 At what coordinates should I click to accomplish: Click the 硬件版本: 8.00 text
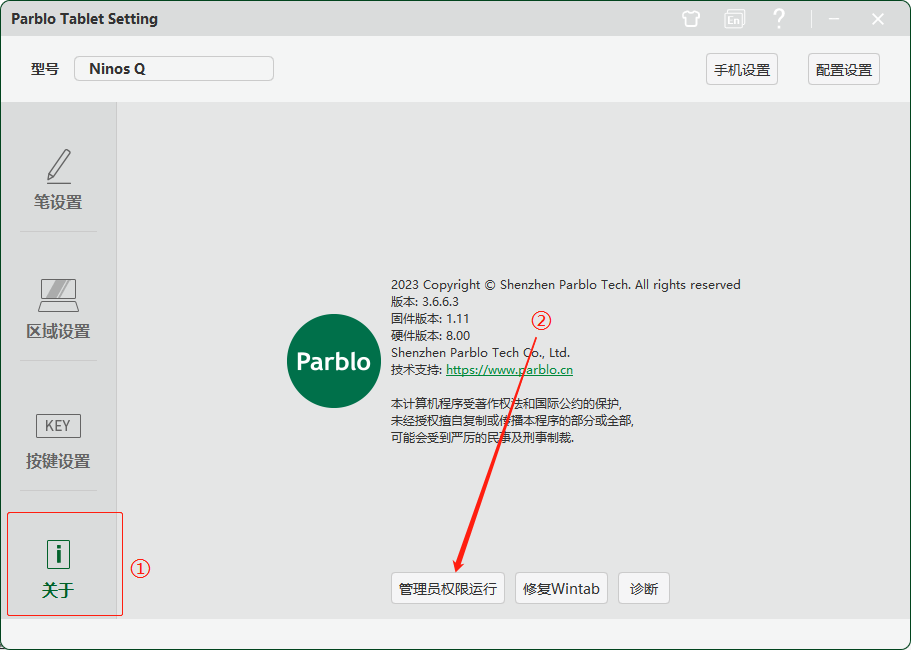(431, 335)
